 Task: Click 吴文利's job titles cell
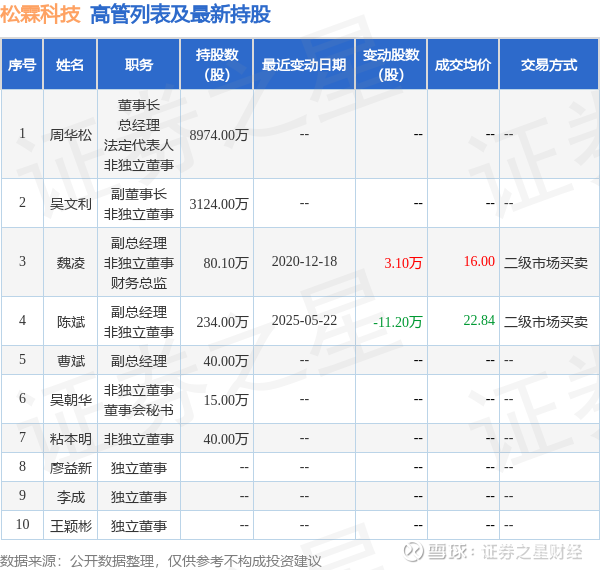[139, 204]
